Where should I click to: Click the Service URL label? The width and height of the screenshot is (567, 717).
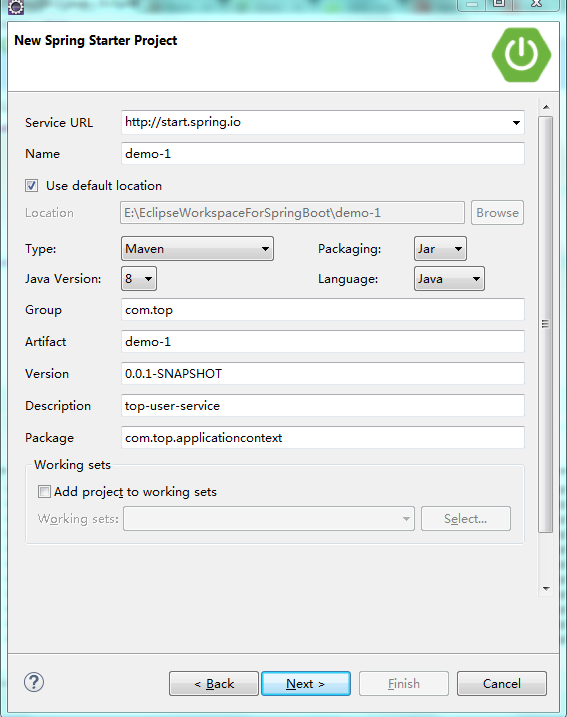(x=59, y=123)
